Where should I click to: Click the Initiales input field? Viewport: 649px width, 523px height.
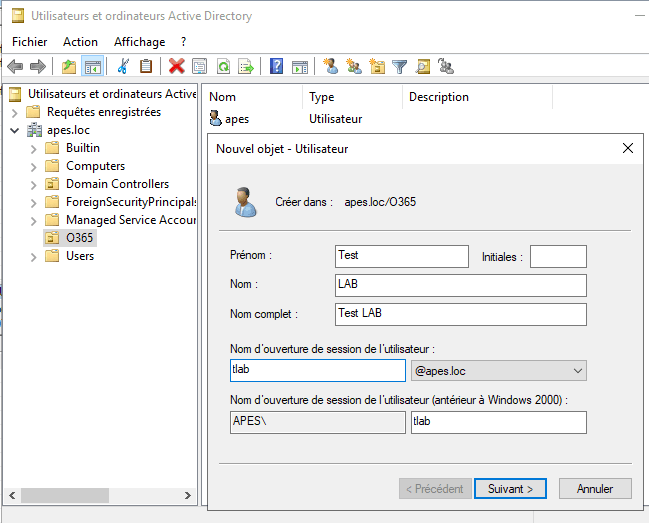[x=558, y=256]
